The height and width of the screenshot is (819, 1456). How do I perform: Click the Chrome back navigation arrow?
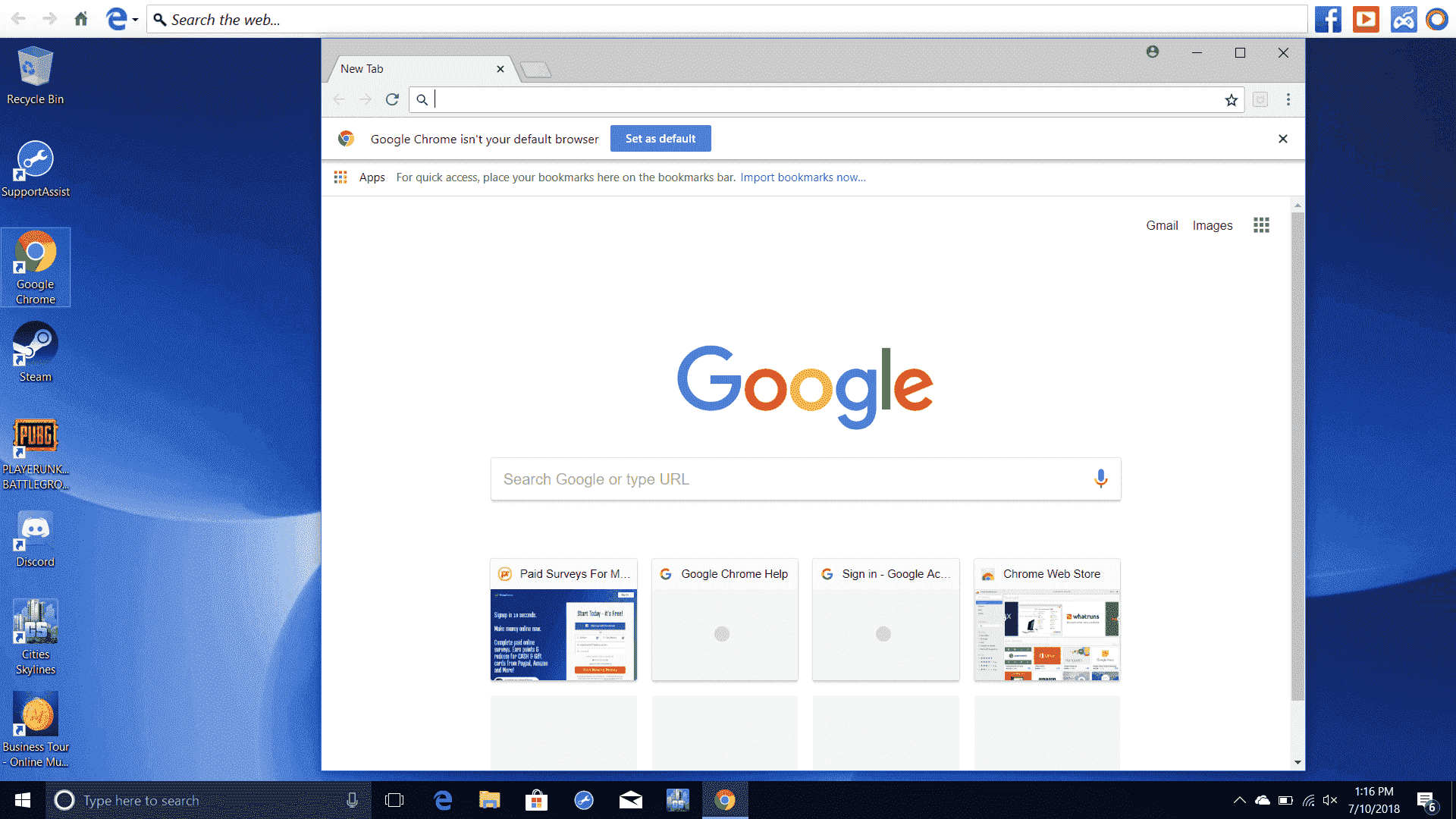tap(339, 99)
